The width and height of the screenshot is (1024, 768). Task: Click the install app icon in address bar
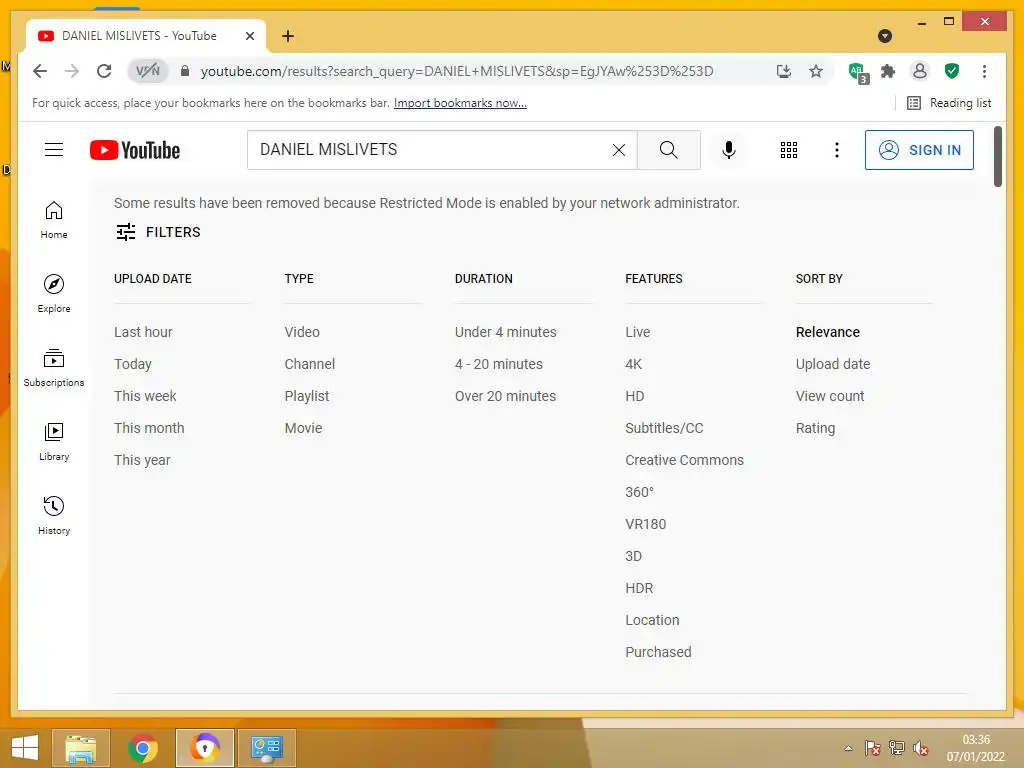784,71
